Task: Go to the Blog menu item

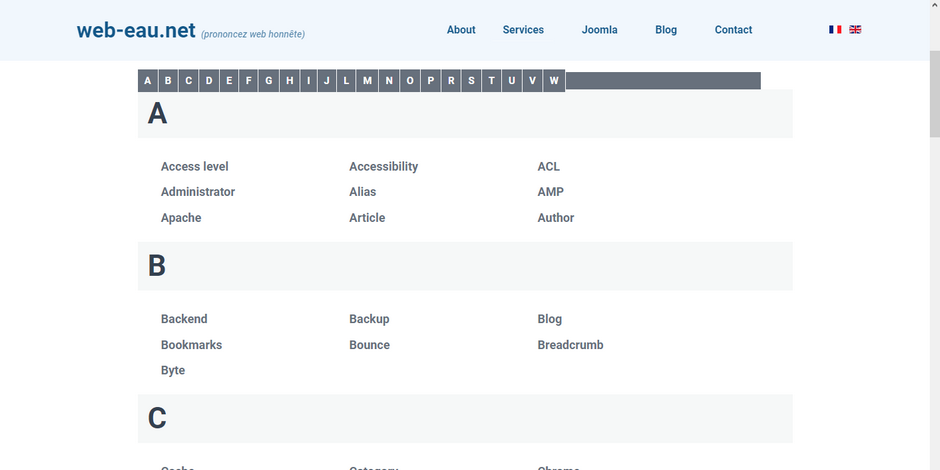Action: point(666,30)
